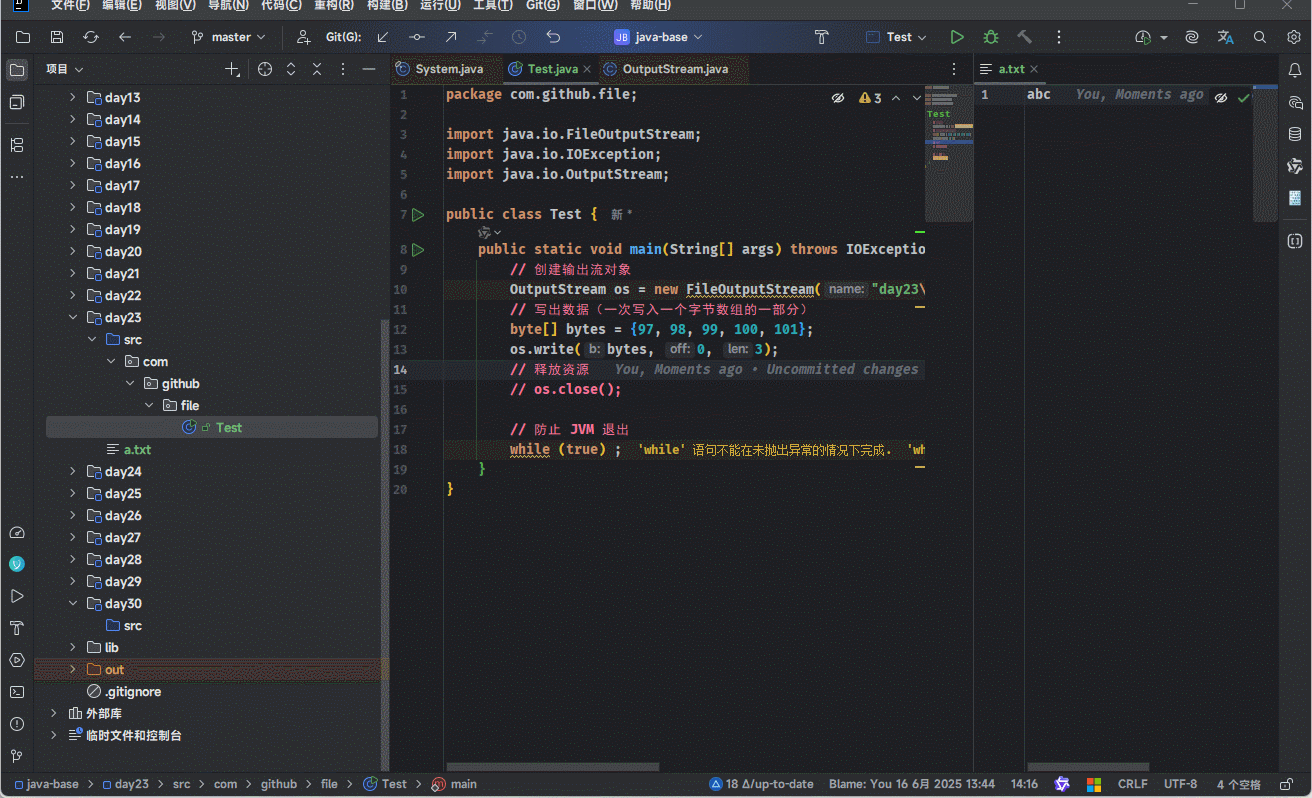Select a.txt file in project tree
This screenshot has width=1312, height=798.
[x=137, y=449]
